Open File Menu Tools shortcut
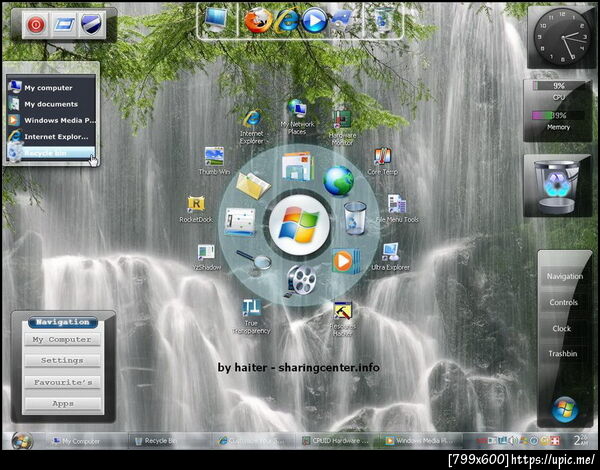This screenshot has height=470, width=600. tap(397, 209)
